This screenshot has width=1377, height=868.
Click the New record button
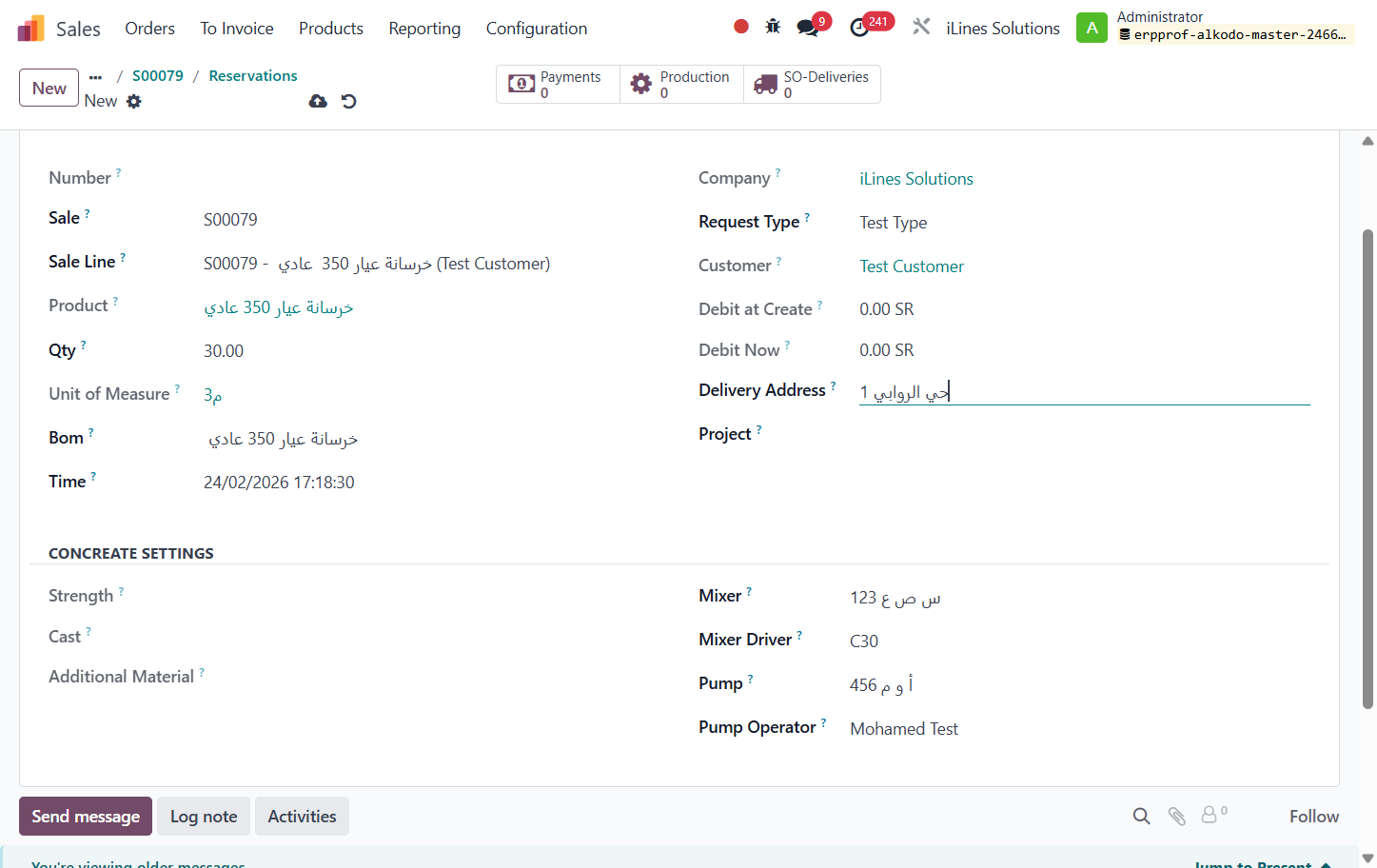tap(49, 88)
